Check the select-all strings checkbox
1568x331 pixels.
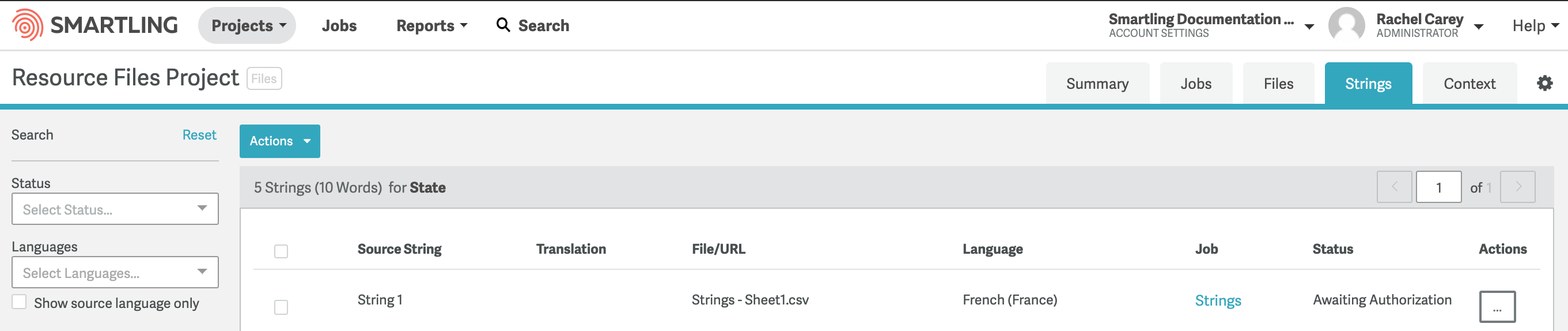pos(281,251)
